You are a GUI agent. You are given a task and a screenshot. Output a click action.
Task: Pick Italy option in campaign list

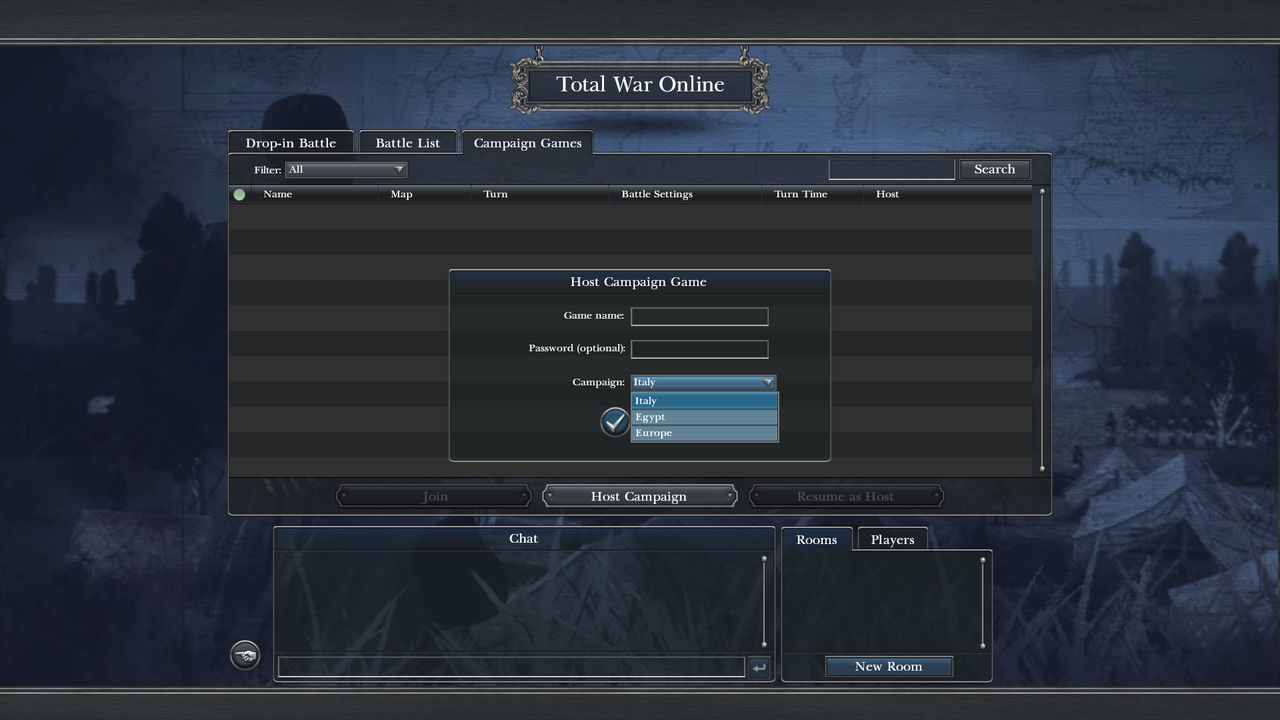(x=704, y=401)
